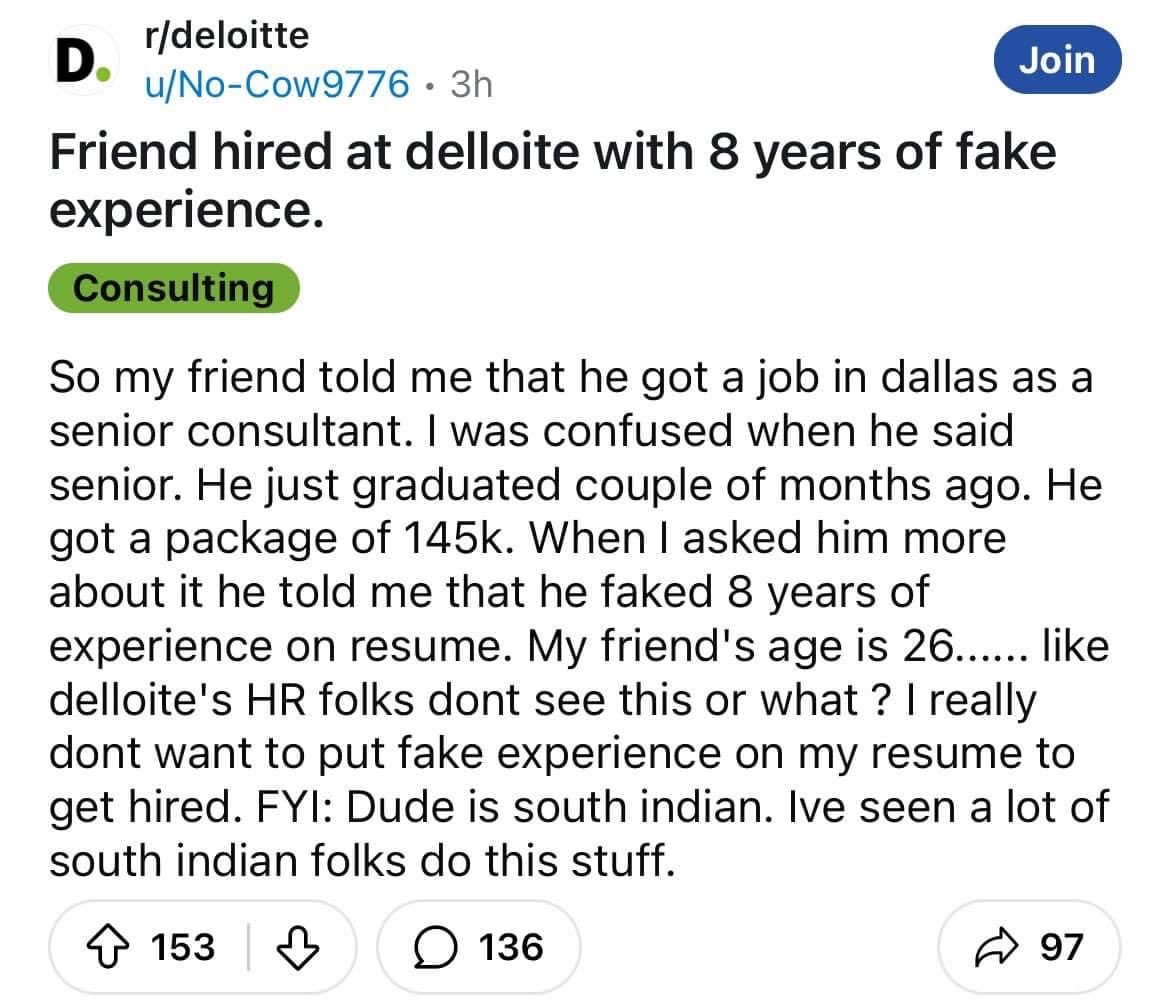Click the word "experience." in the title

click(185, 211)
